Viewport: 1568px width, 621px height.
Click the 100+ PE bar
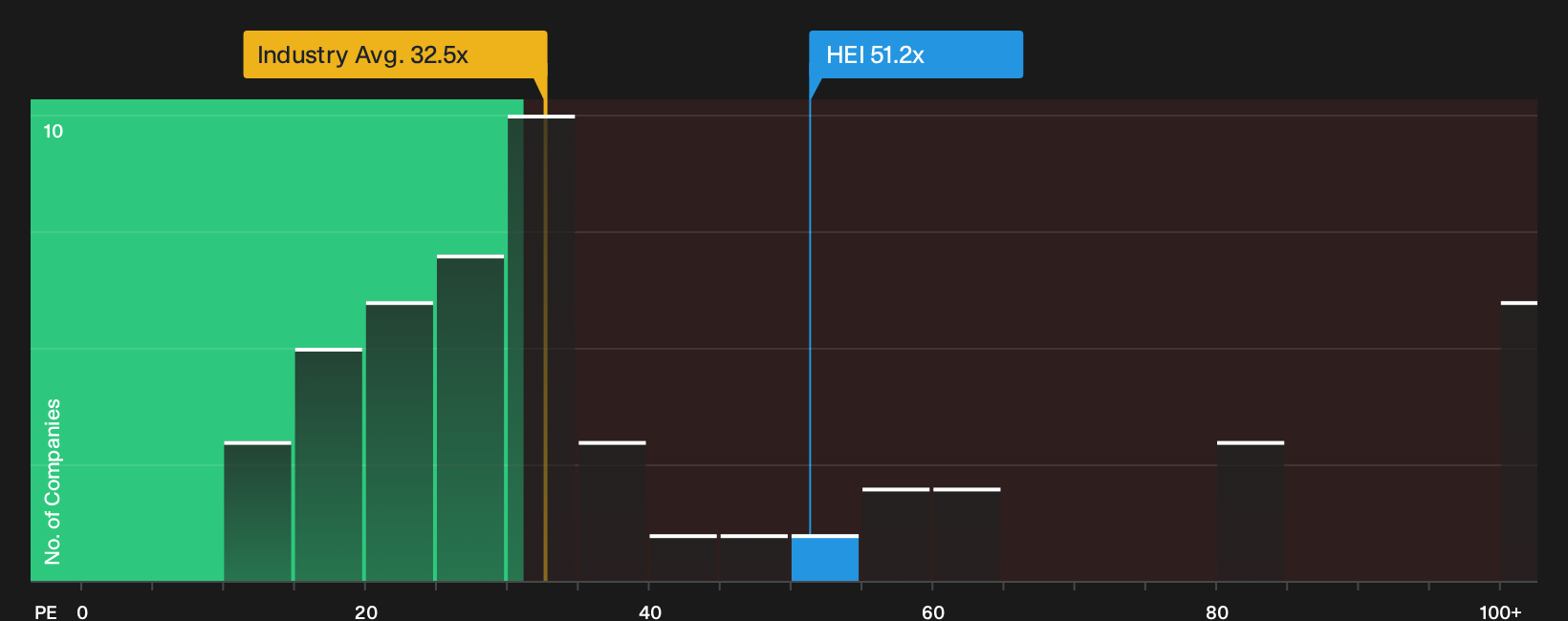[1519, 441]
